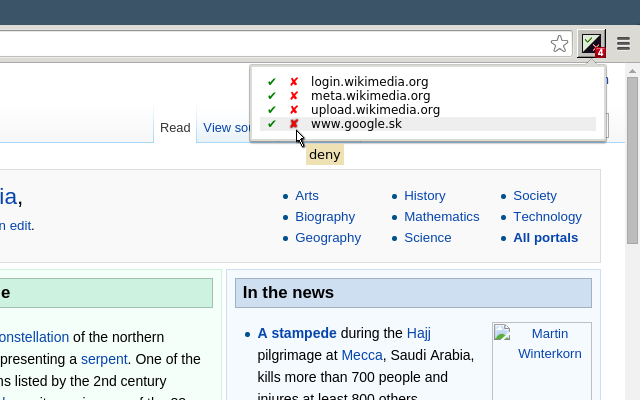Select the login.wikimedia.org domain text
This screenshot has width=640, height=400.
coord(369,82)
